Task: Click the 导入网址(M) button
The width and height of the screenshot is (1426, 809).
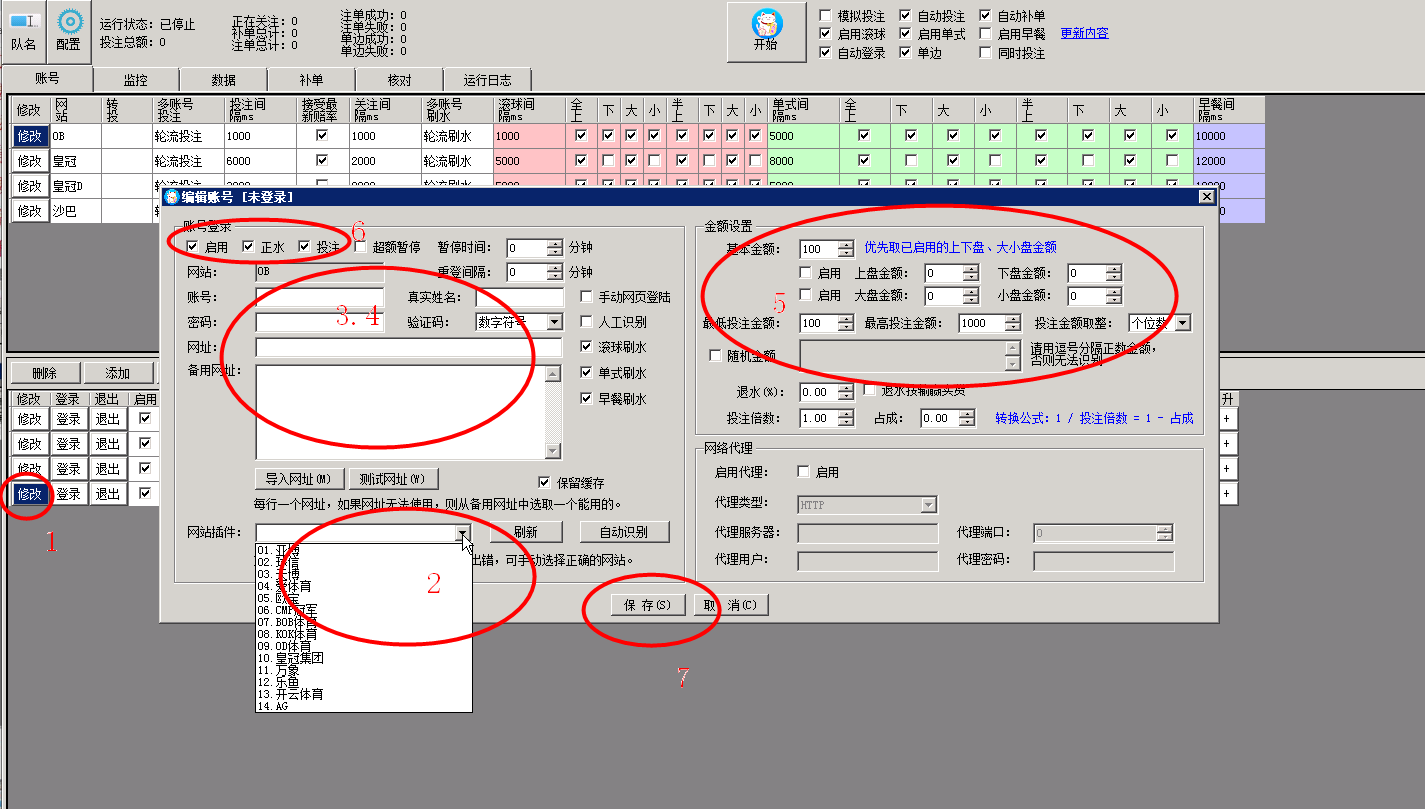Action: [x=299, y=478]
